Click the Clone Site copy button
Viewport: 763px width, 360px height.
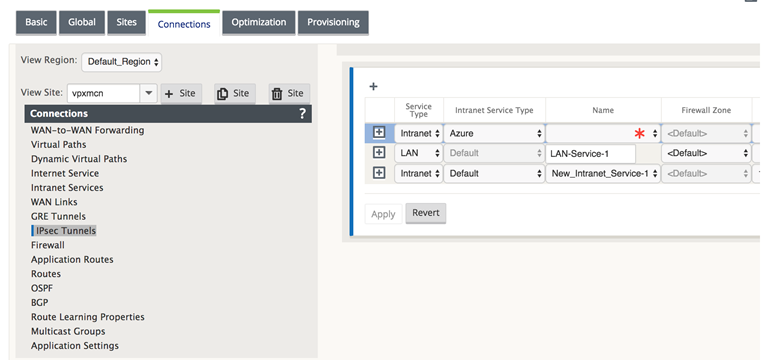click(x=235, y=93)
